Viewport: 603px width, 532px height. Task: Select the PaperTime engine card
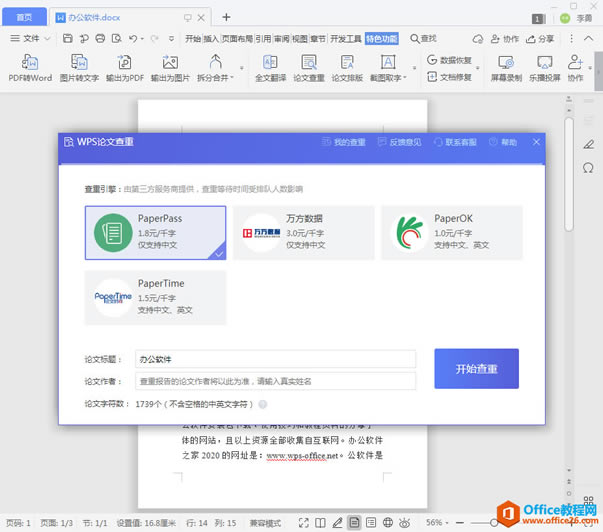(155, 298)
